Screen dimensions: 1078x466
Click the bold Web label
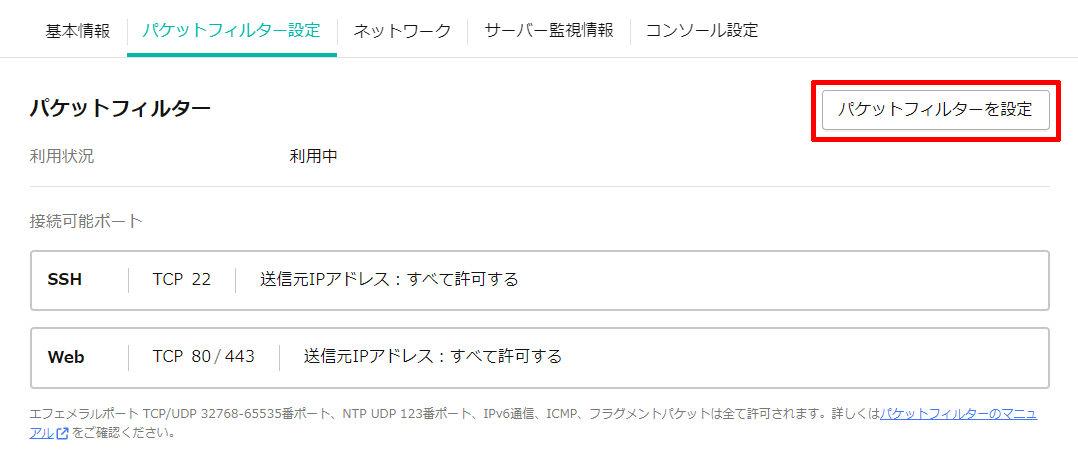(x=66, y=357)
